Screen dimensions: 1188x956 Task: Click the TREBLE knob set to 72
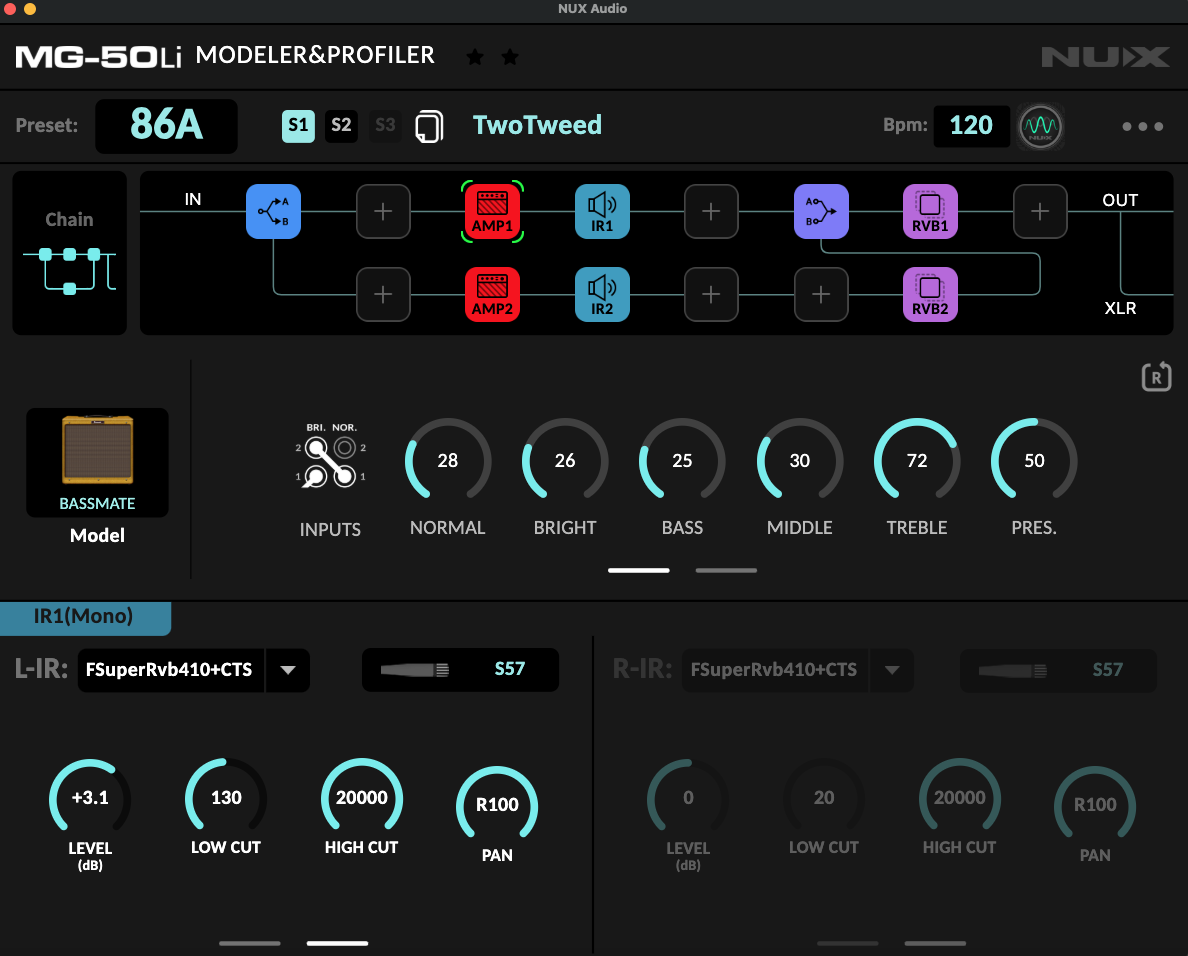pos(917,460)
